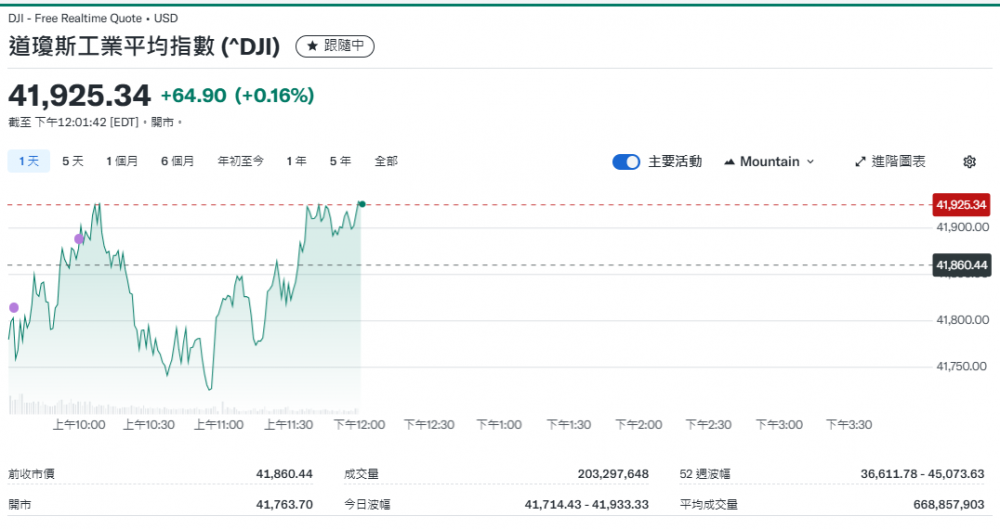Switch chart to the 1年 range
The image size is (1000, 529).
tap(296, 161)
